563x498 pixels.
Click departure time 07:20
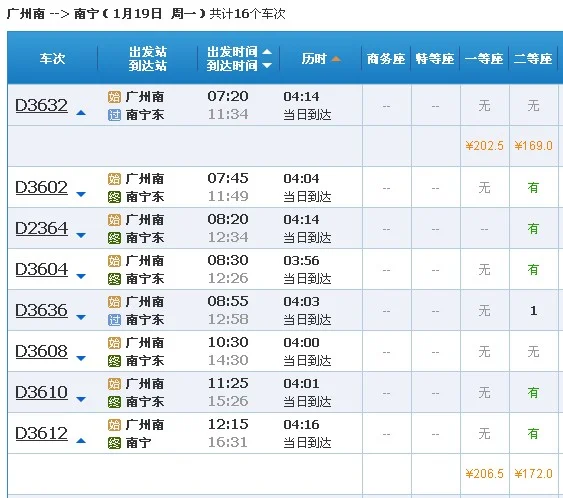(228, 96)
